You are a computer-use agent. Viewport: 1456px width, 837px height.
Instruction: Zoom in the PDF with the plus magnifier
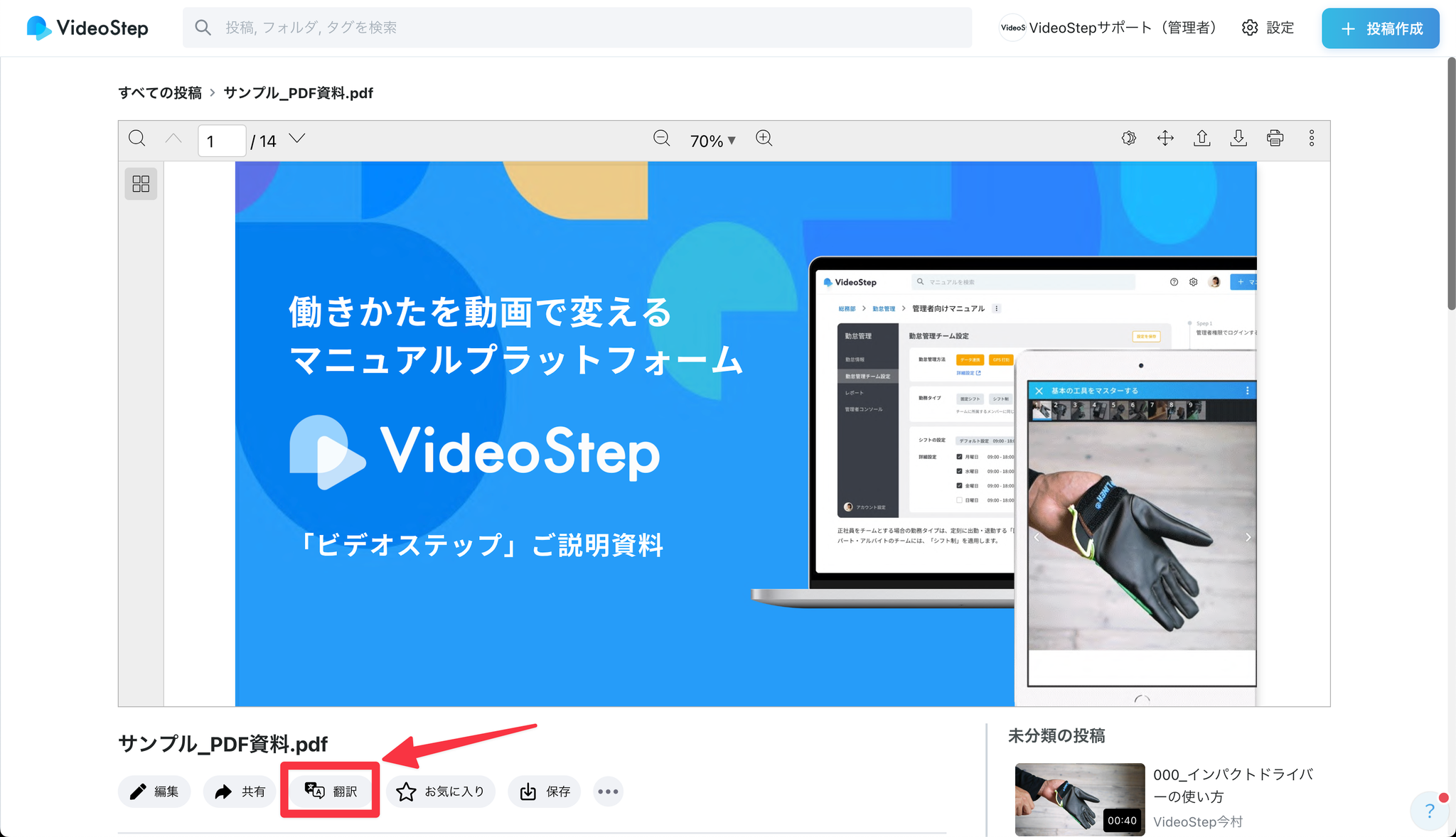tap(764, 139)
